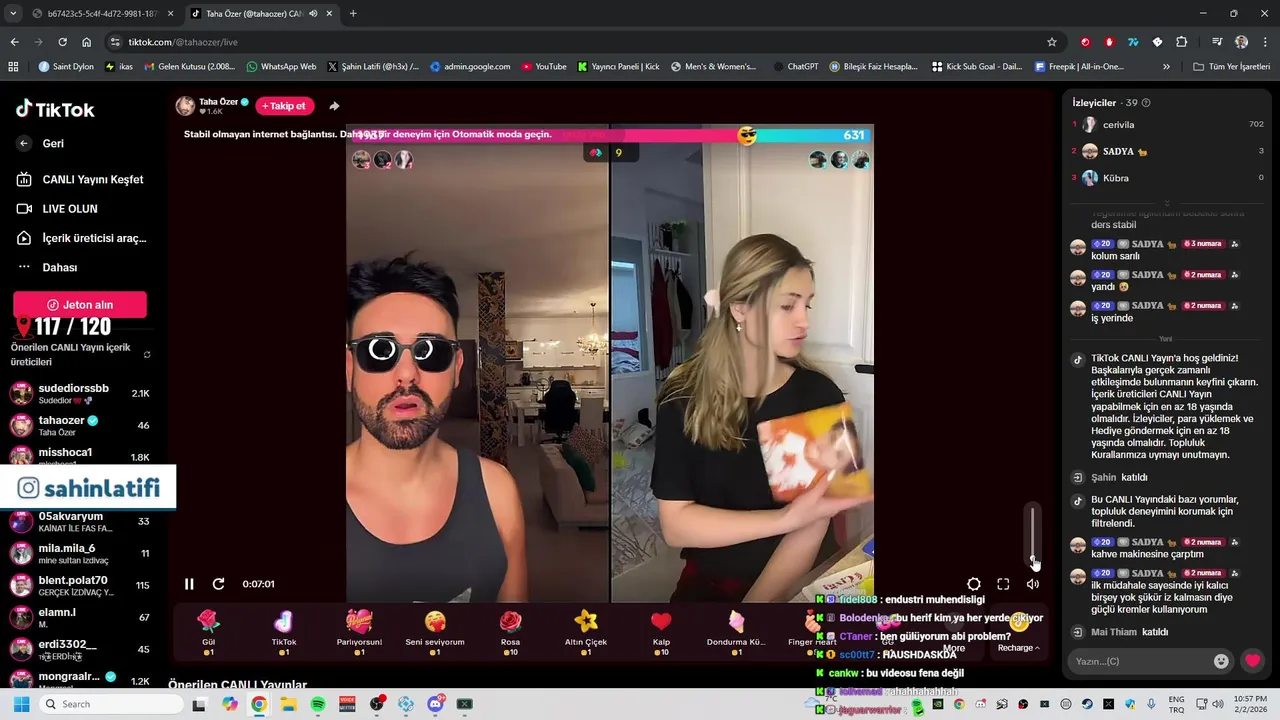Open Spotify from the taskbar

pyautogui.click(x=318, y=704)
